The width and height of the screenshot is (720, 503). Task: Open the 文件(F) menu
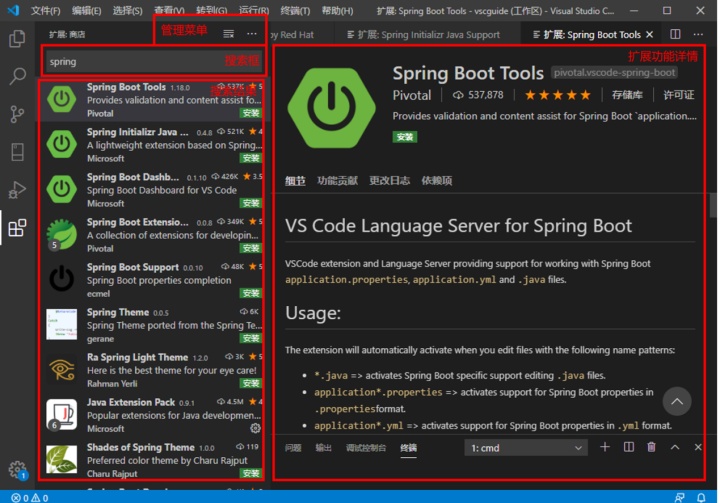(x=45, y=11)
